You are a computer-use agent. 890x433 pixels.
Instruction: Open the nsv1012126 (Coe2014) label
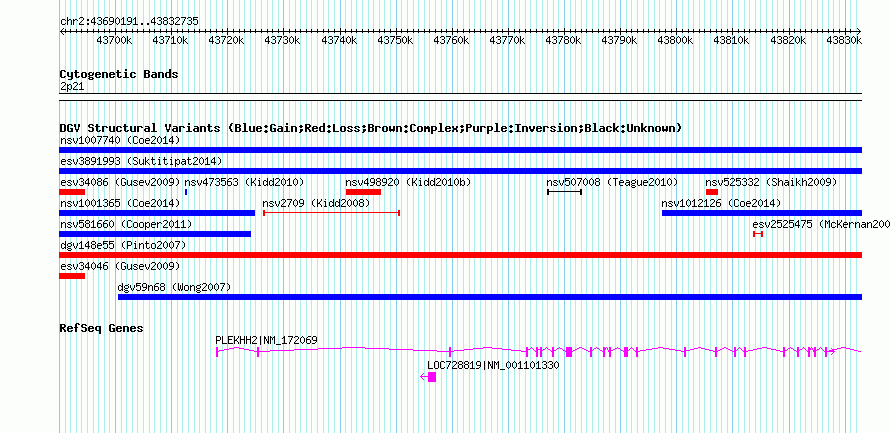click(721, 203)
